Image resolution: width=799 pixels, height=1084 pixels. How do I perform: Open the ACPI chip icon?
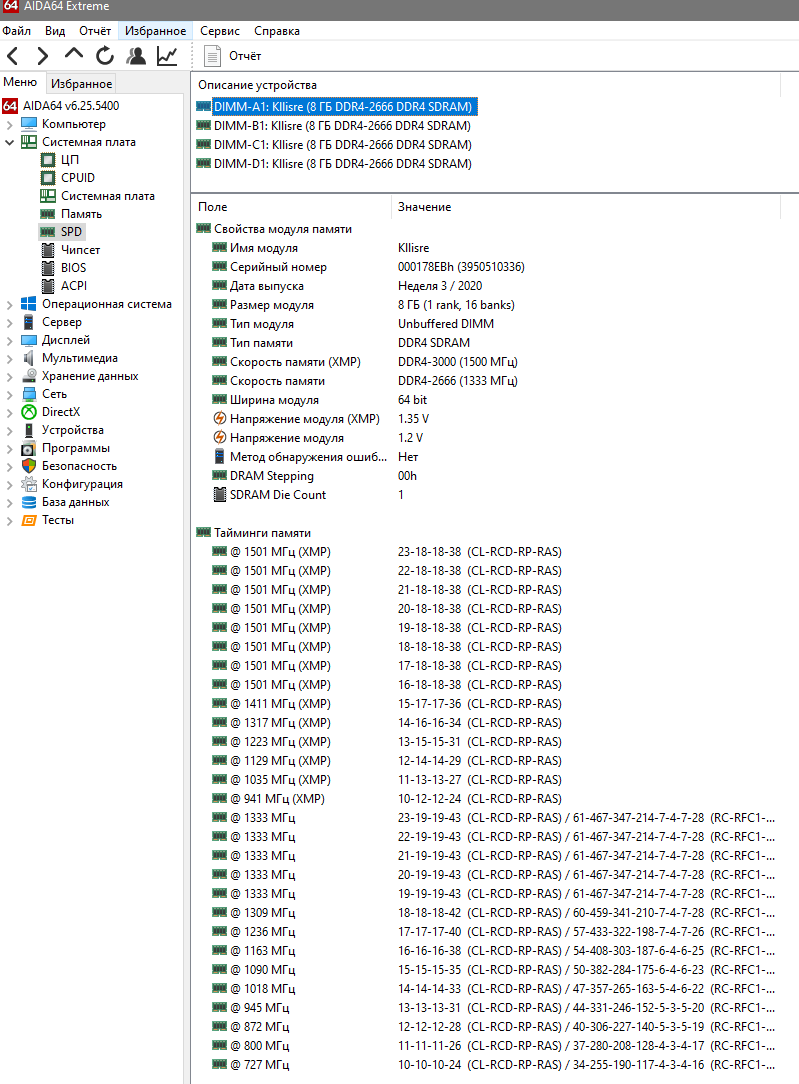pos(48,286)
